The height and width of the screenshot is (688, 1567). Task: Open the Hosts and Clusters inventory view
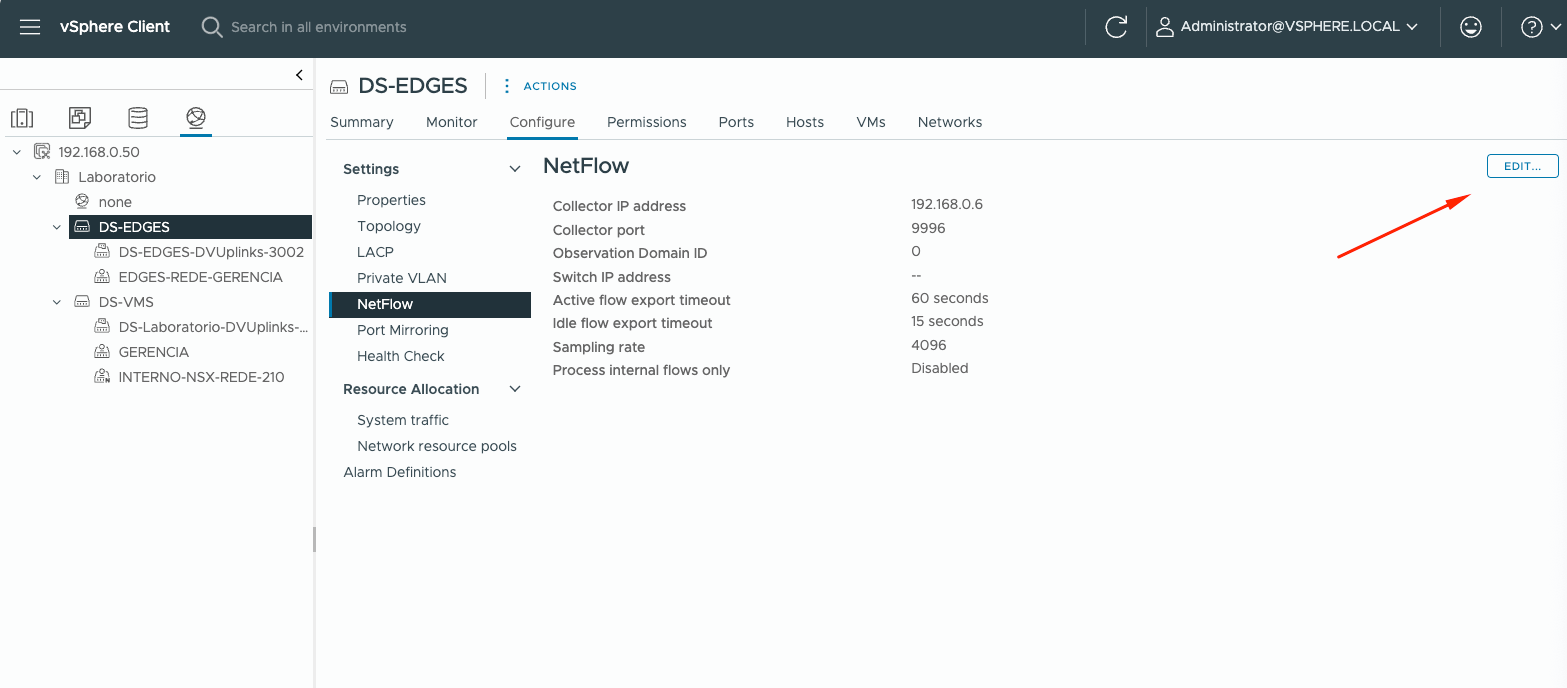[x=22, y=118]
